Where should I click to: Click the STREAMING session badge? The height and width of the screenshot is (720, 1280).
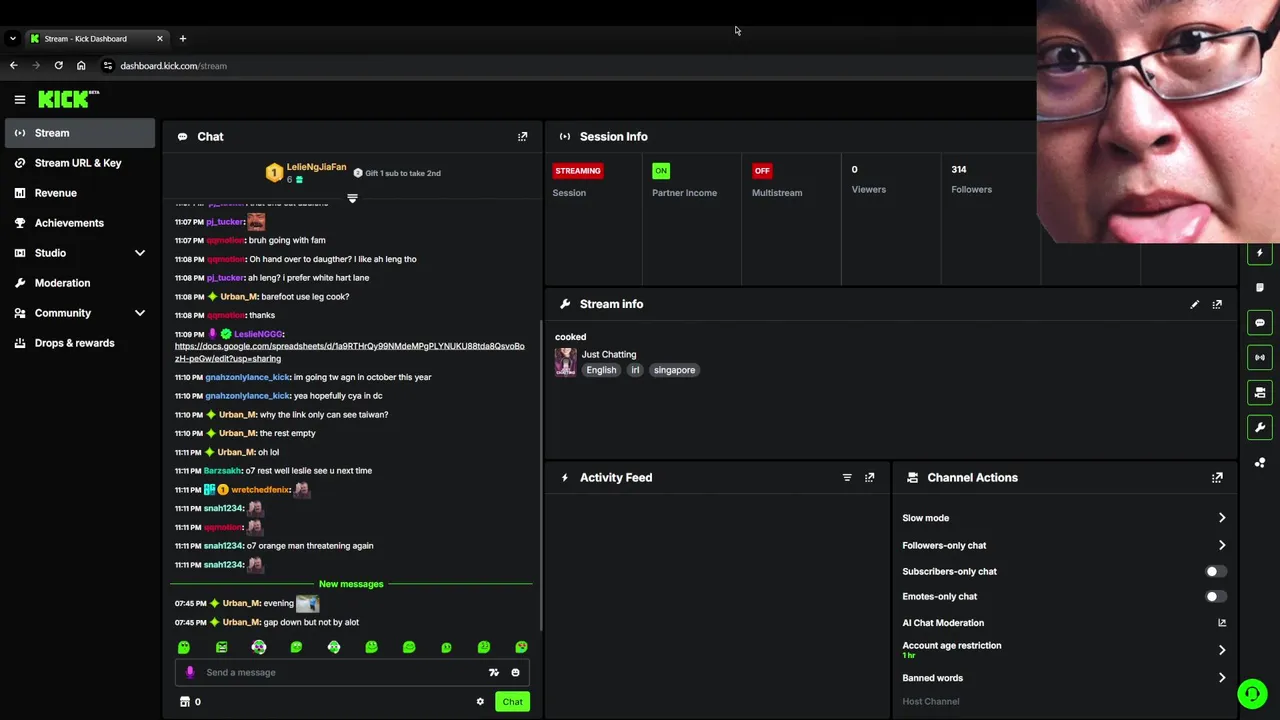[x=578, y=171]
